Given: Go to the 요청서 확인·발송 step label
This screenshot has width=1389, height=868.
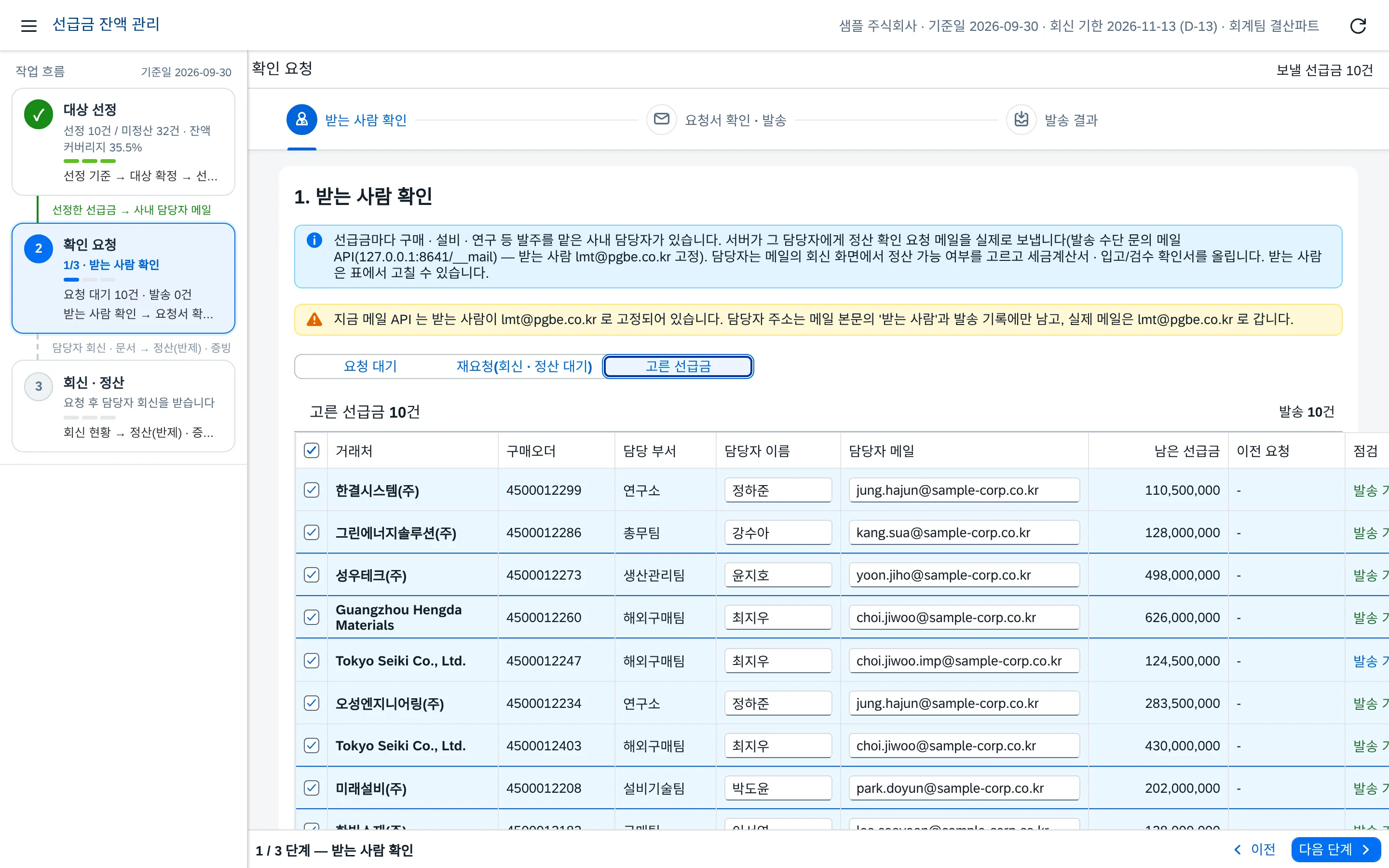Looking at the screenshot, I should (x=735, y=120).
